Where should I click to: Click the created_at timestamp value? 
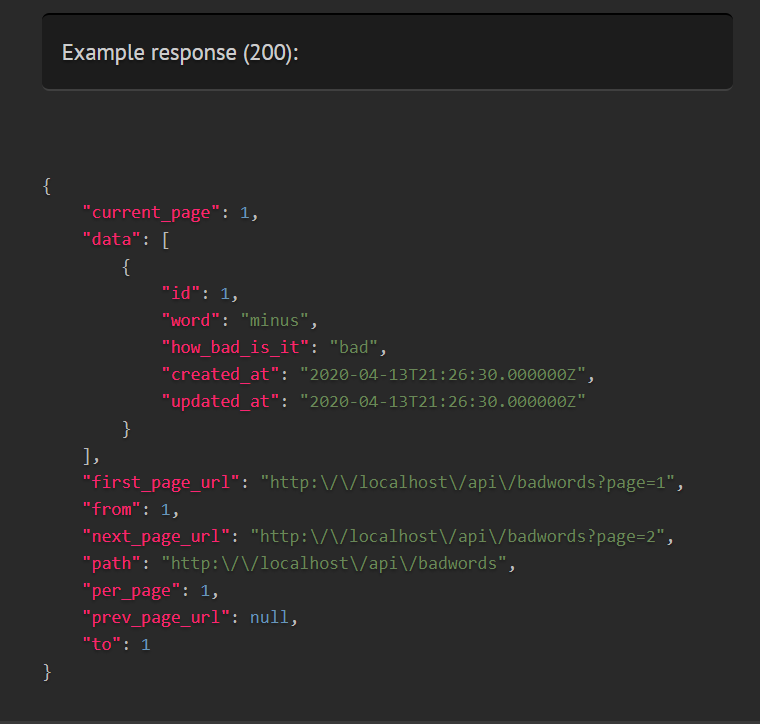(x=443, y=375)
